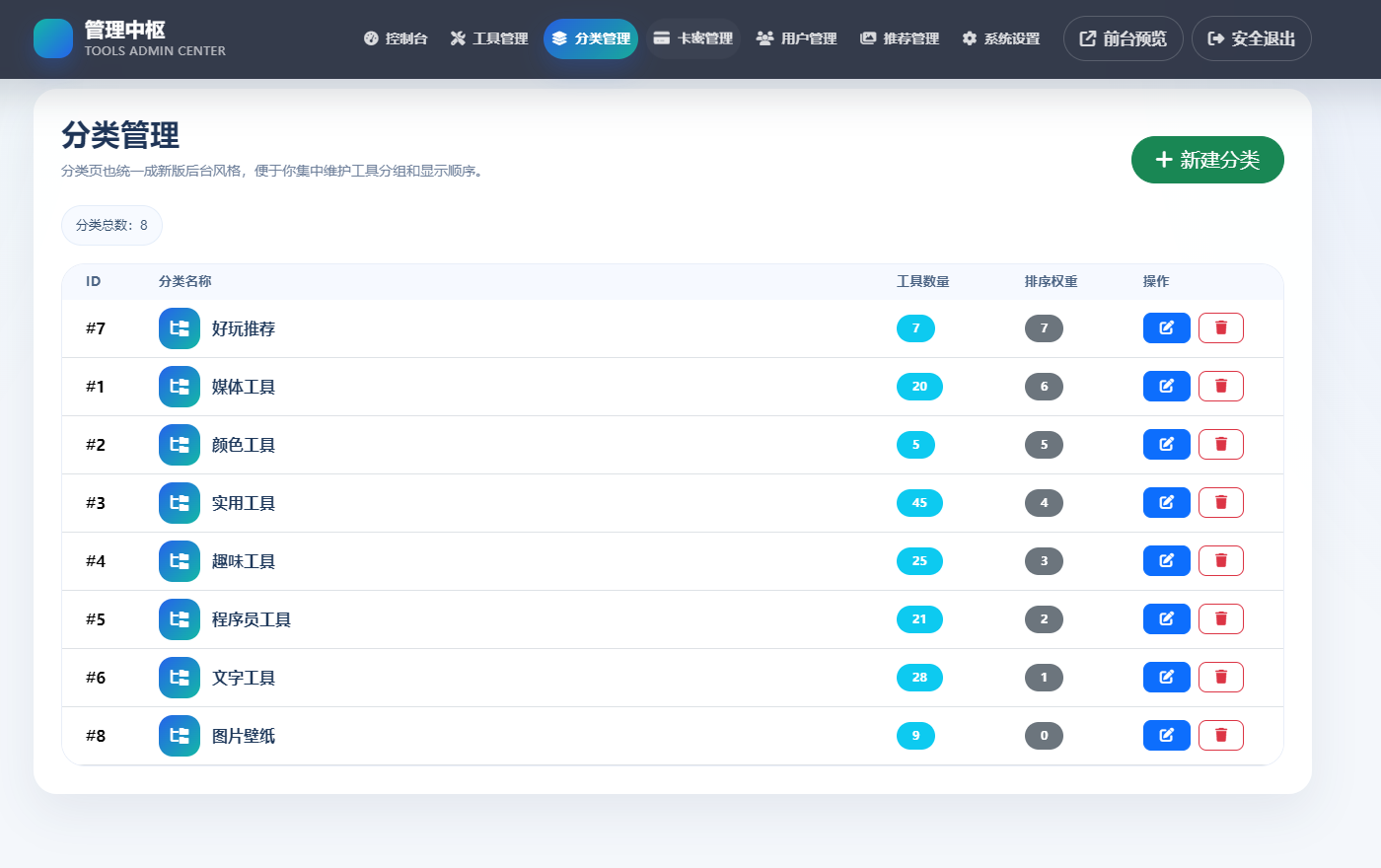Open 前台预览 in the header
This screenshot has height=868, width=1381.
tap(1123, 38)
